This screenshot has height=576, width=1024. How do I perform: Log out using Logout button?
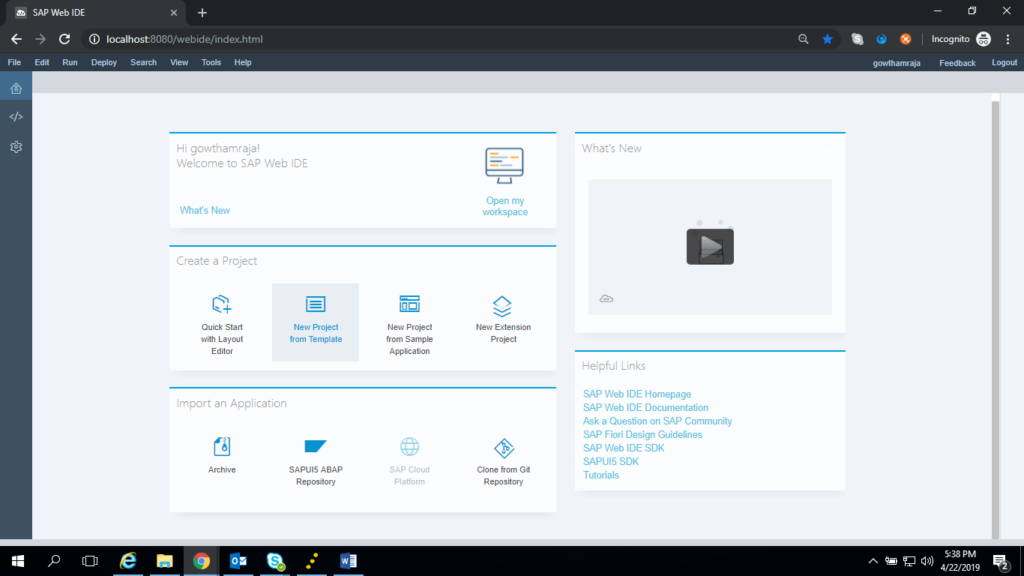point(1004,63)
